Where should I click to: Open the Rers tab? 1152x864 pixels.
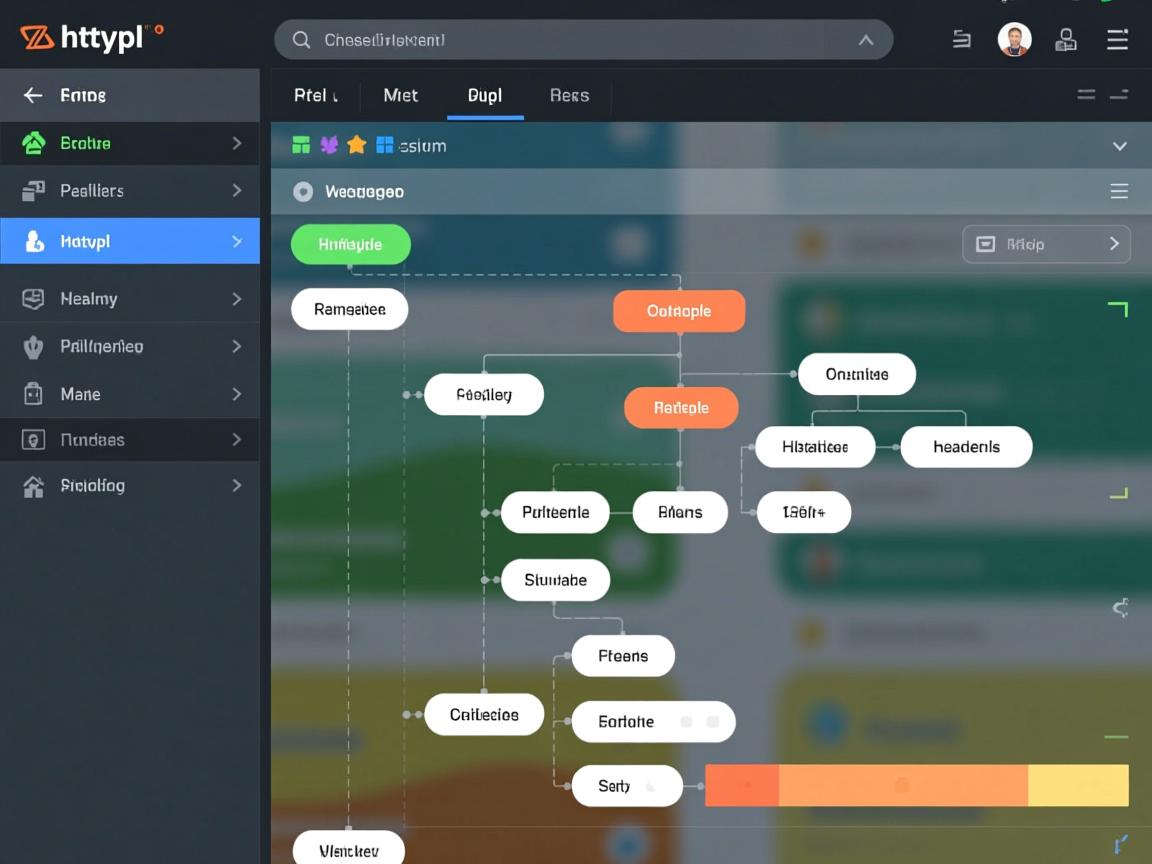click(569, 95)
